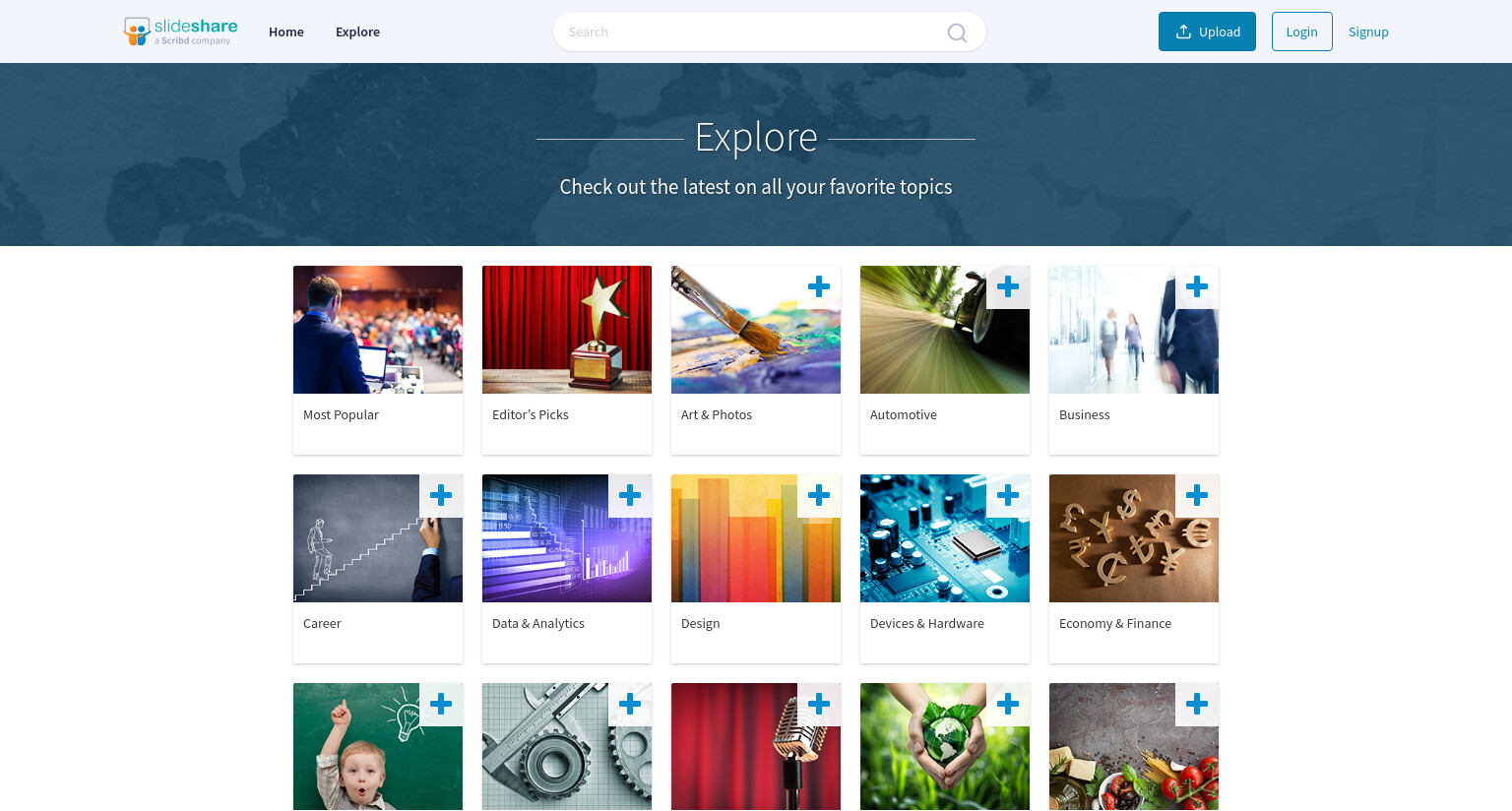Follow Automotive topic using plus icon
This screenshot has width=1512, height=811.
point(1008,286)
